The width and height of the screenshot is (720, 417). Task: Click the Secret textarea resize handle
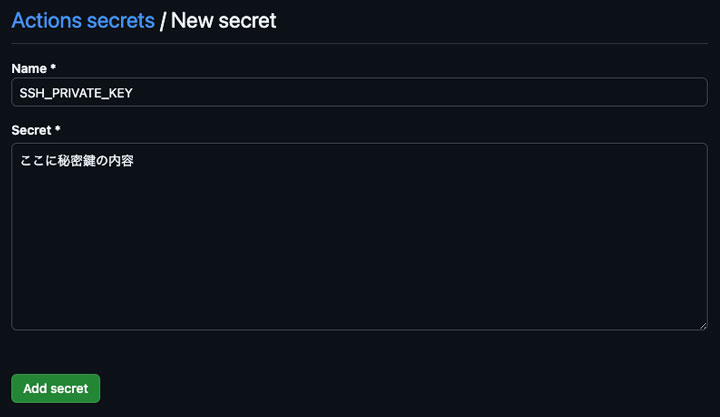coord(702,325)
